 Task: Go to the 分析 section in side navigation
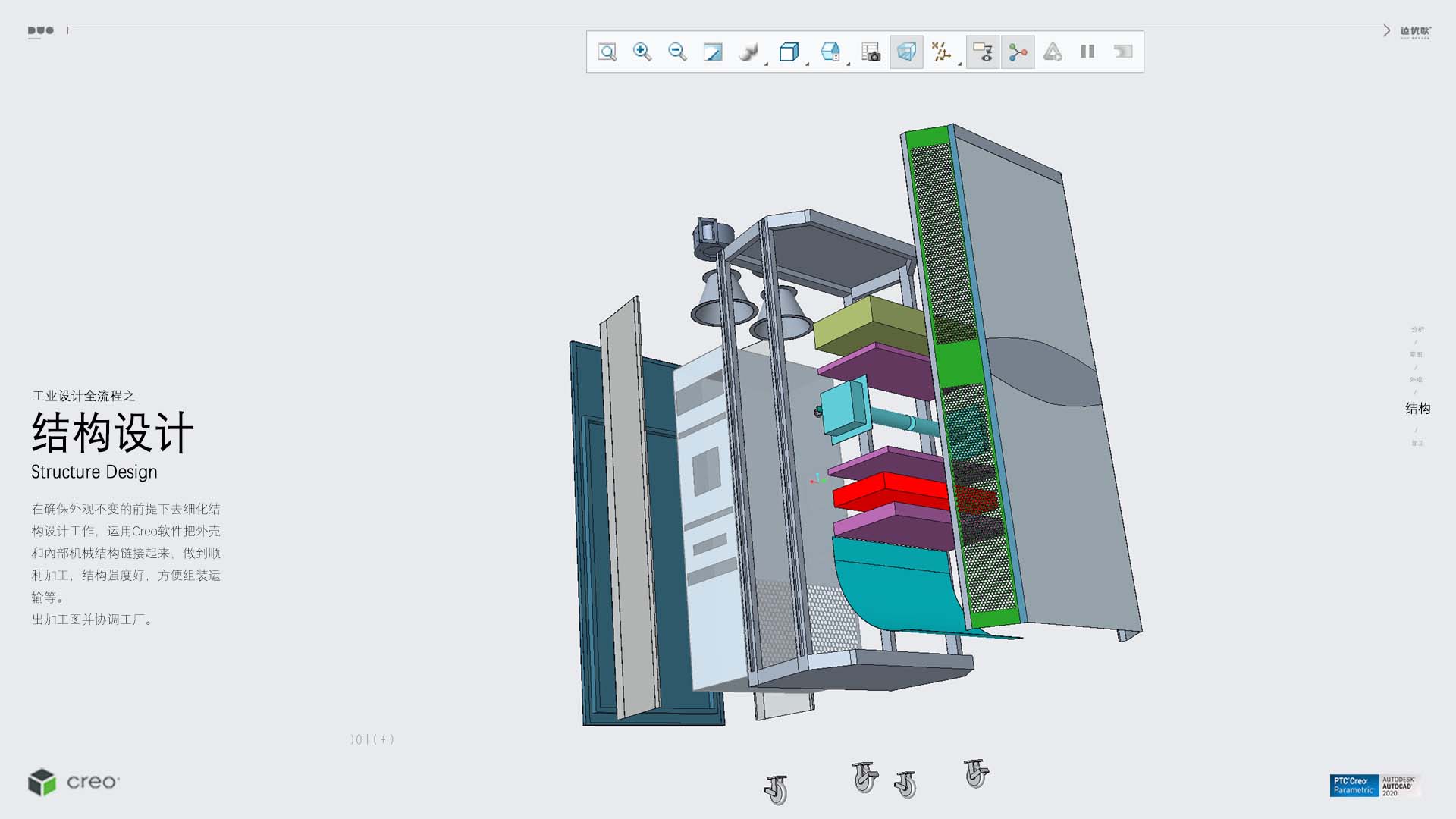(1417, 329)
